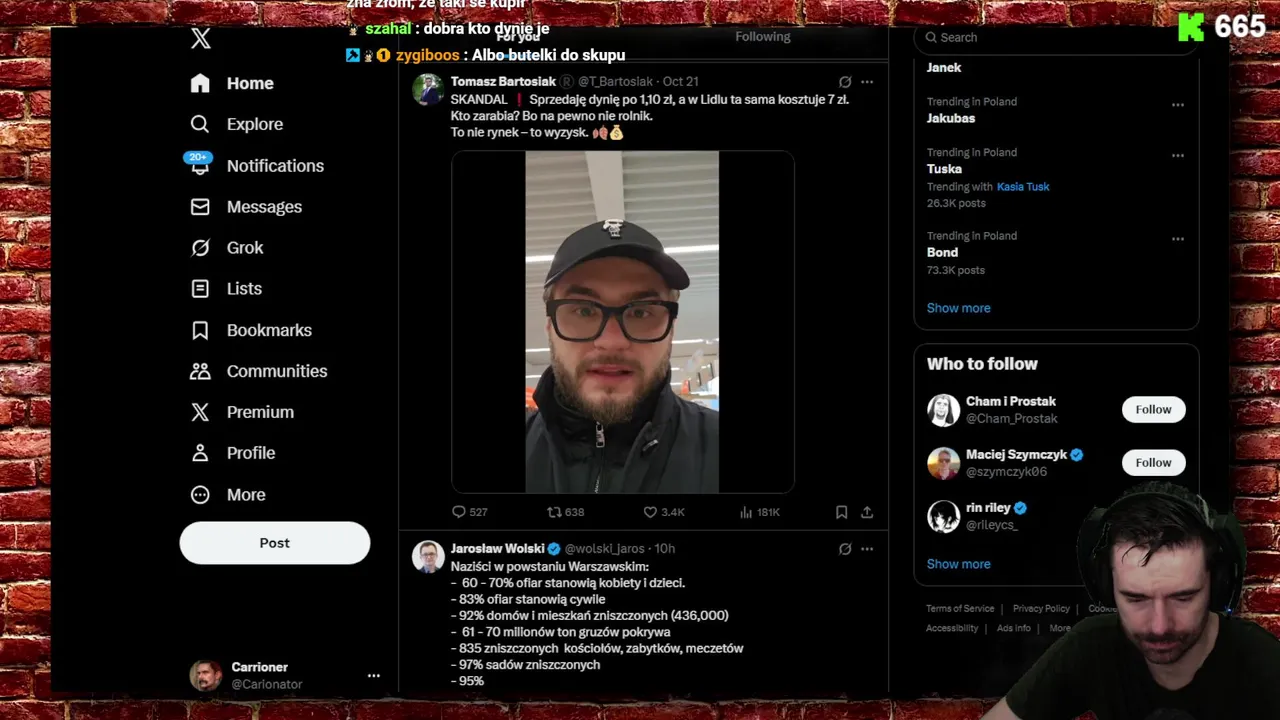Reply to Tomasz Bartosiak's post
This screenshot has height=720, width=1280.
click(459, 512)
